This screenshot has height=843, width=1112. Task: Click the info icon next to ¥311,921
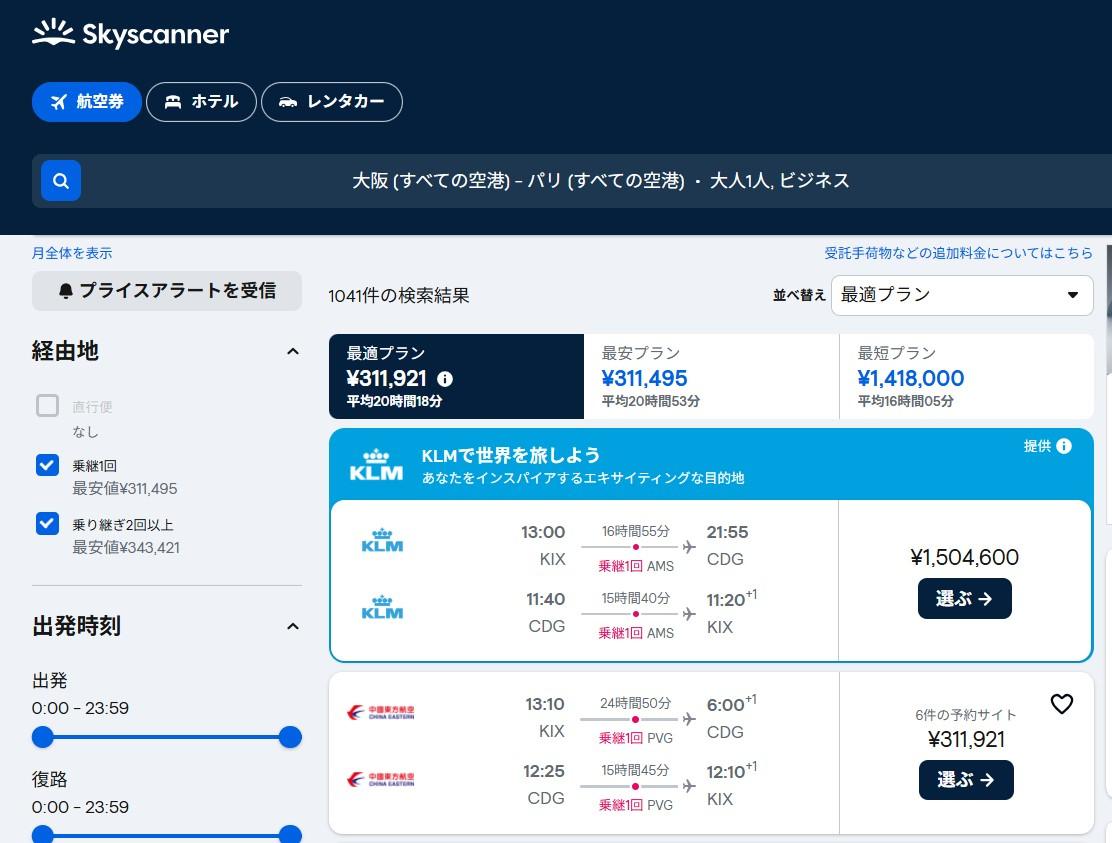tap(445, 379)
